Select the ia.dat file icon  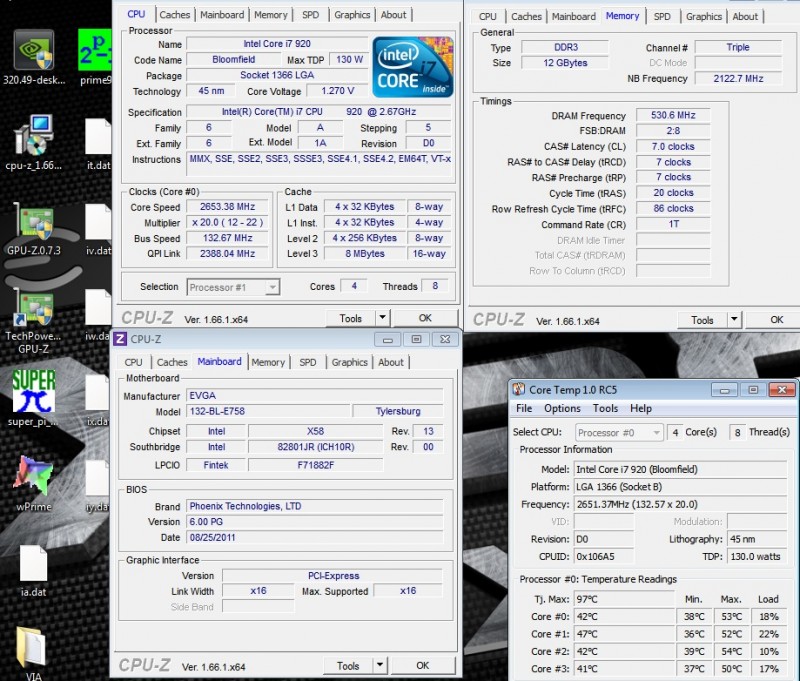tap(33, 565)
